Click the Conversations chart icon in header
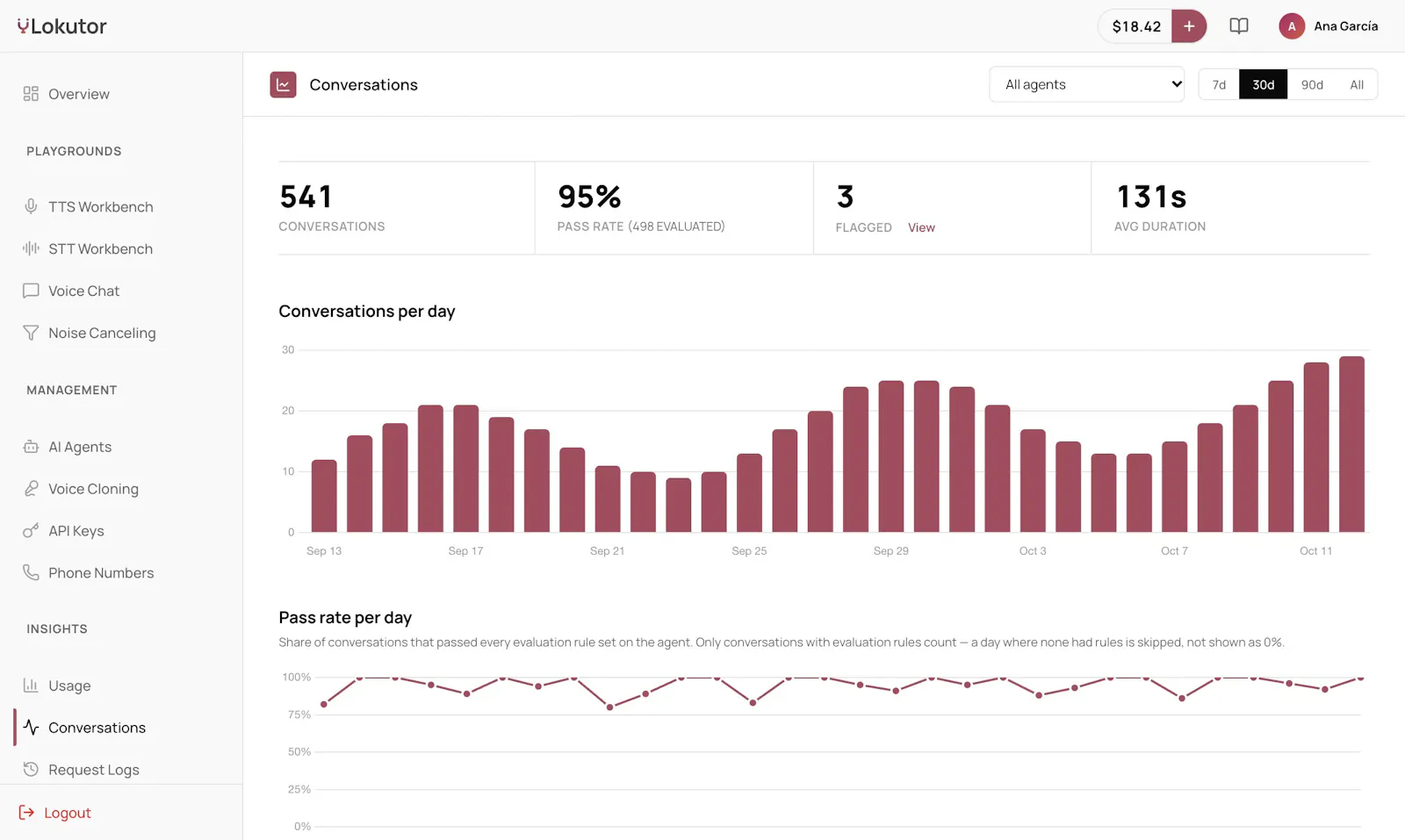1405x840 pixels. pyautogui.click(x=283, y=84)
